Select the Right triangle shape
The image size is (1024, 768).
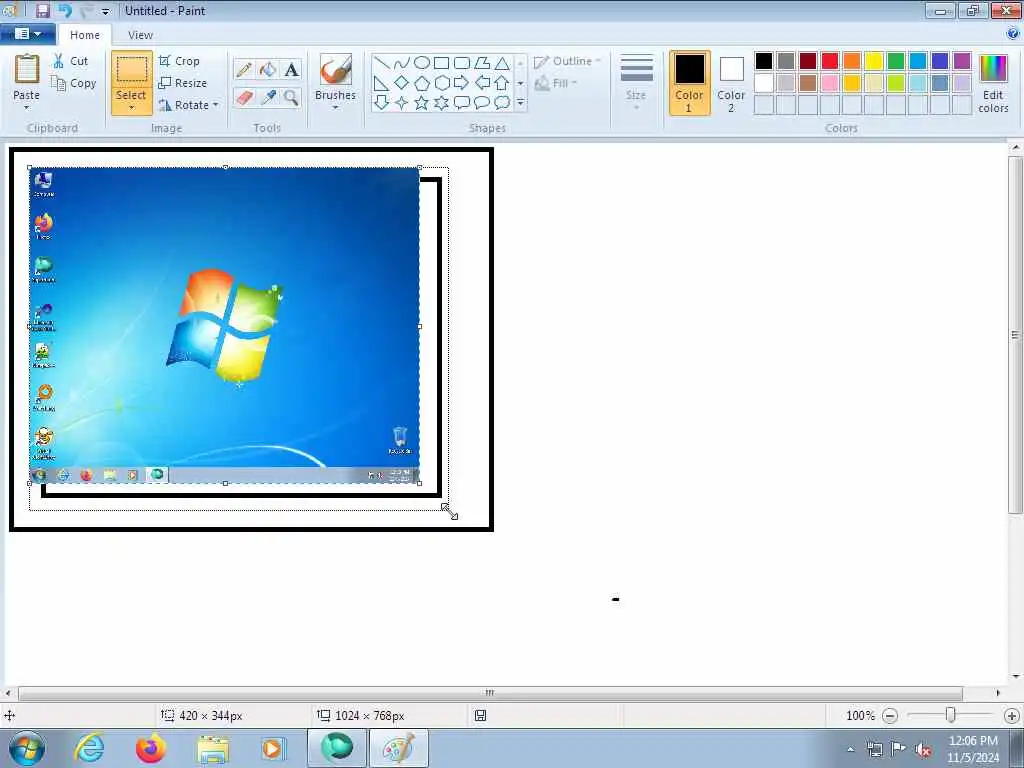(382, 83)
